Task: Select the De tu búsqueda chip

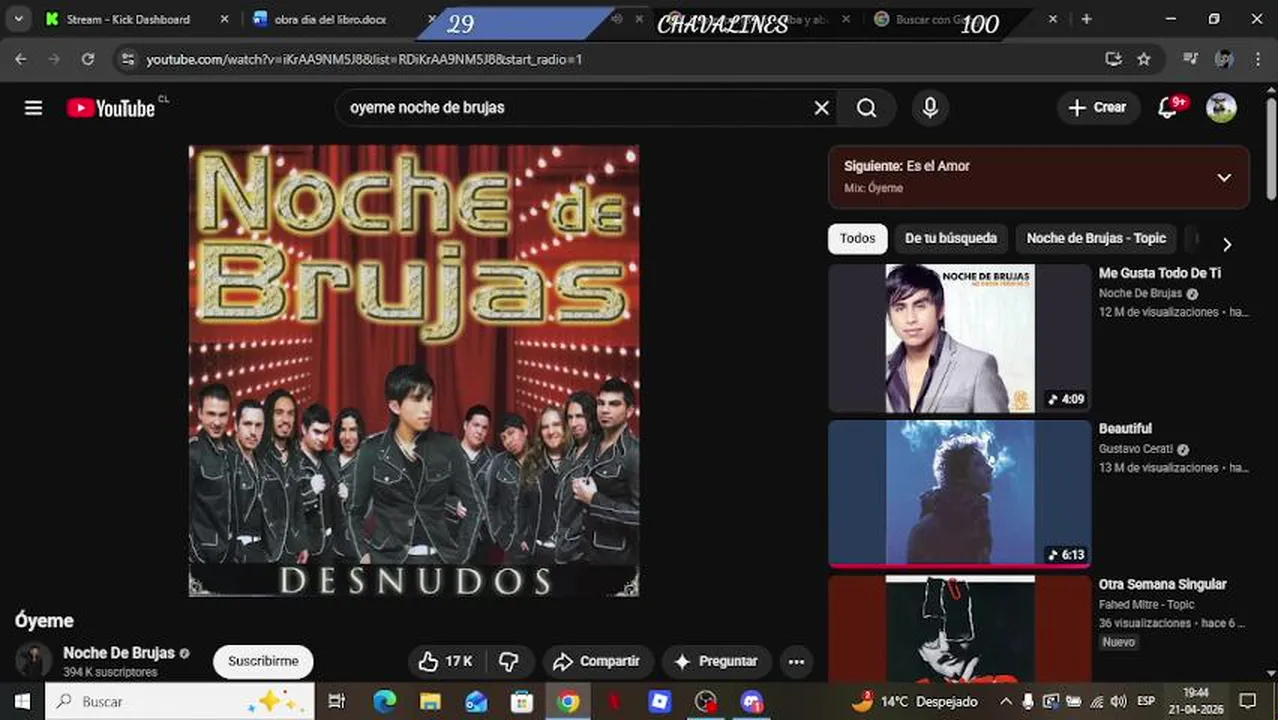Action: 950,238
